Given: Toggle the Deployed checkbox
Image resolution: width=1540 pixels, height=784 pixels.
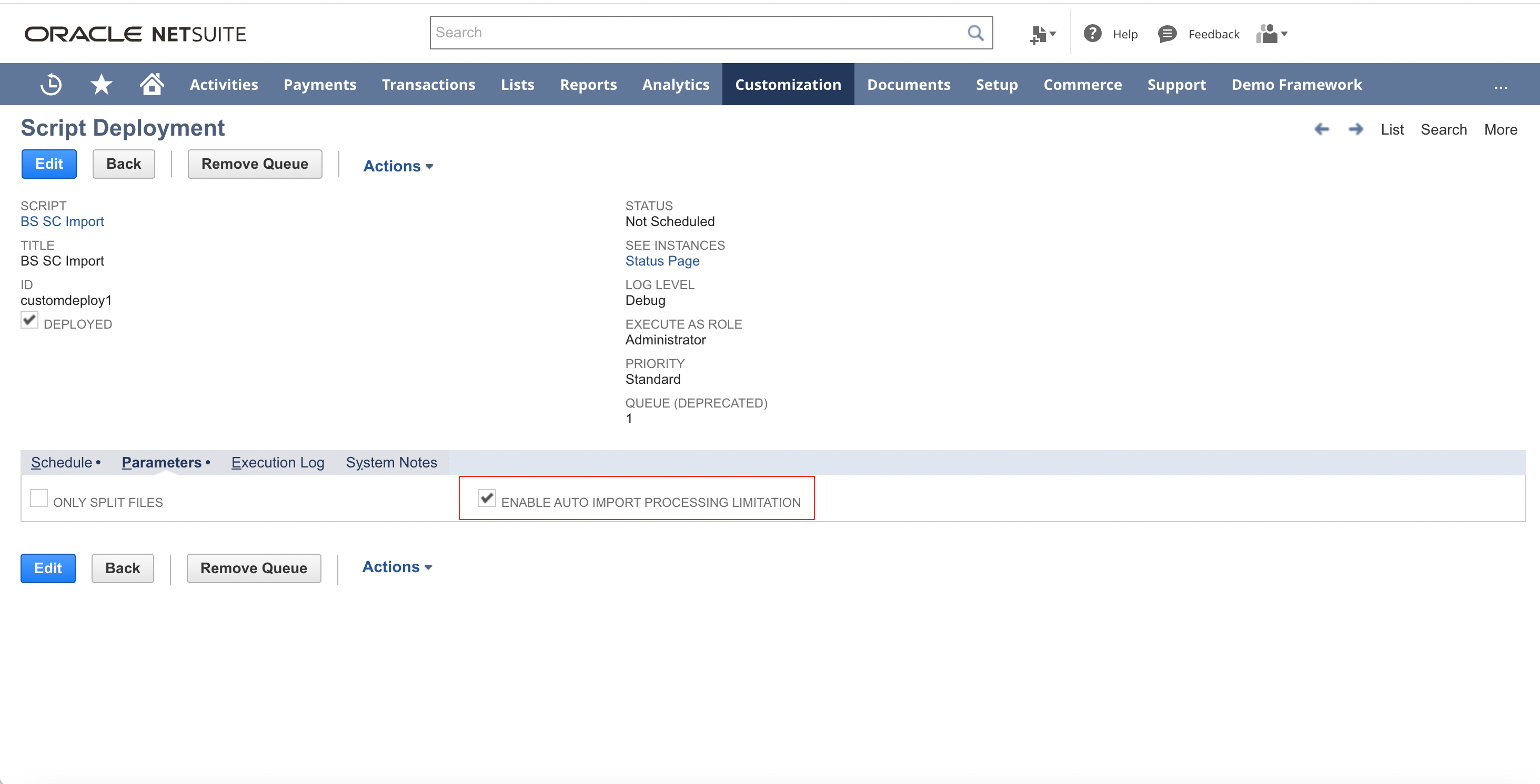Looking at the screenshot, I should pos(29,320).
